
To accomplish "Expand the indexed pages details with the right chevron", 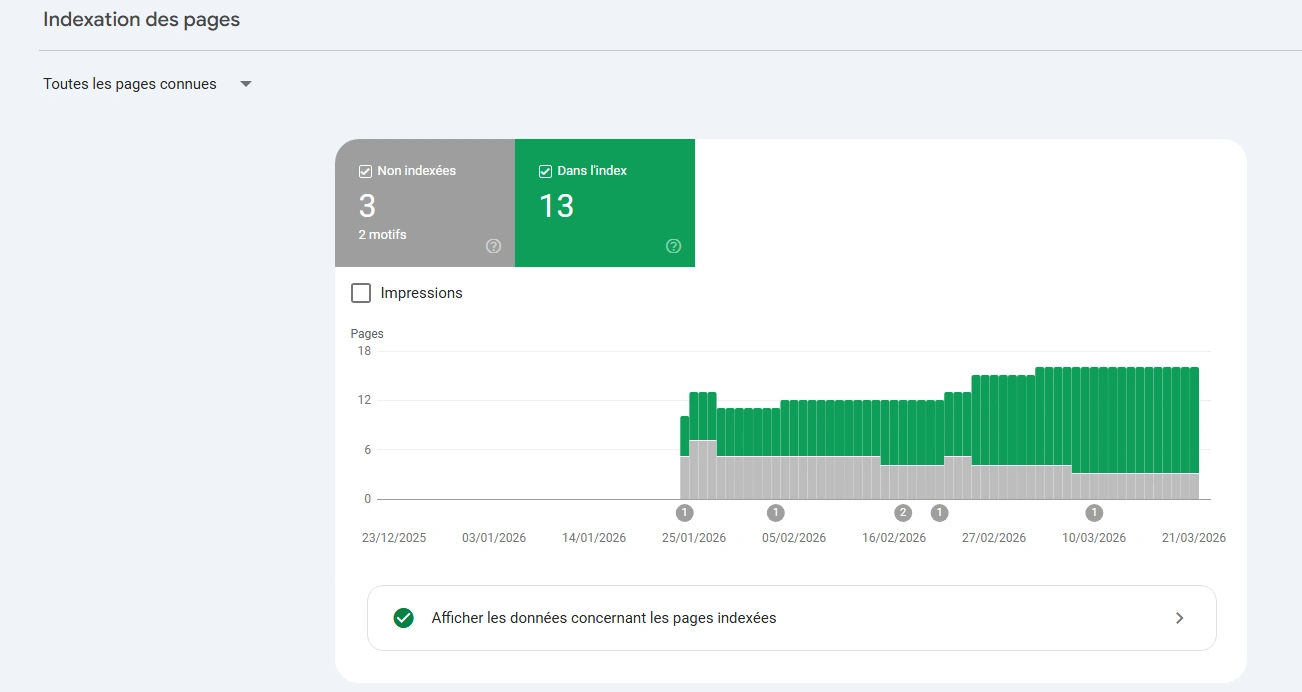I will pos(1179,618).
